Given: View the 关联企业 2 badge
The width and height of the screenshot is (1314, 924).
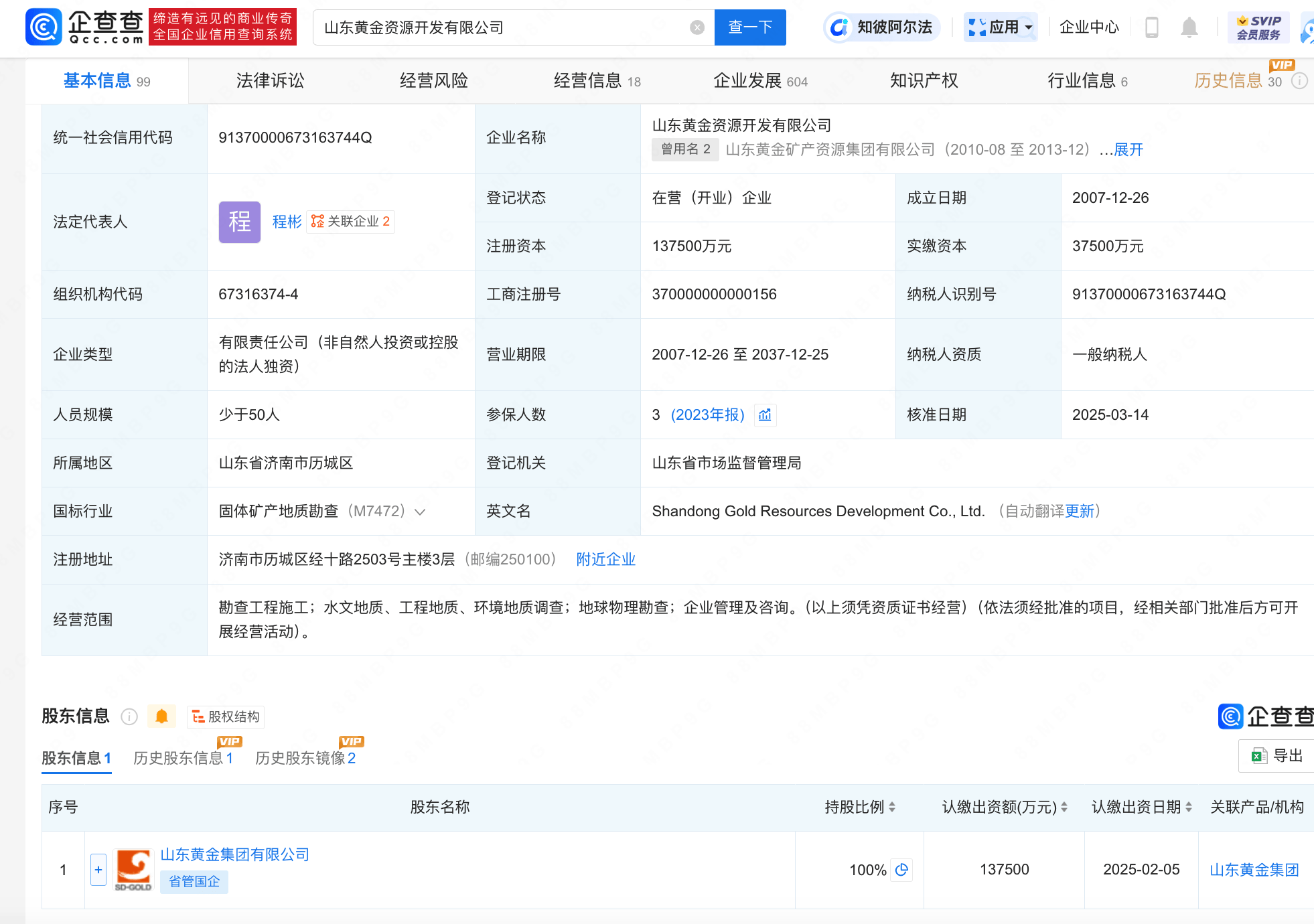Looking at the screenshot, I should [x=351, y=222].
